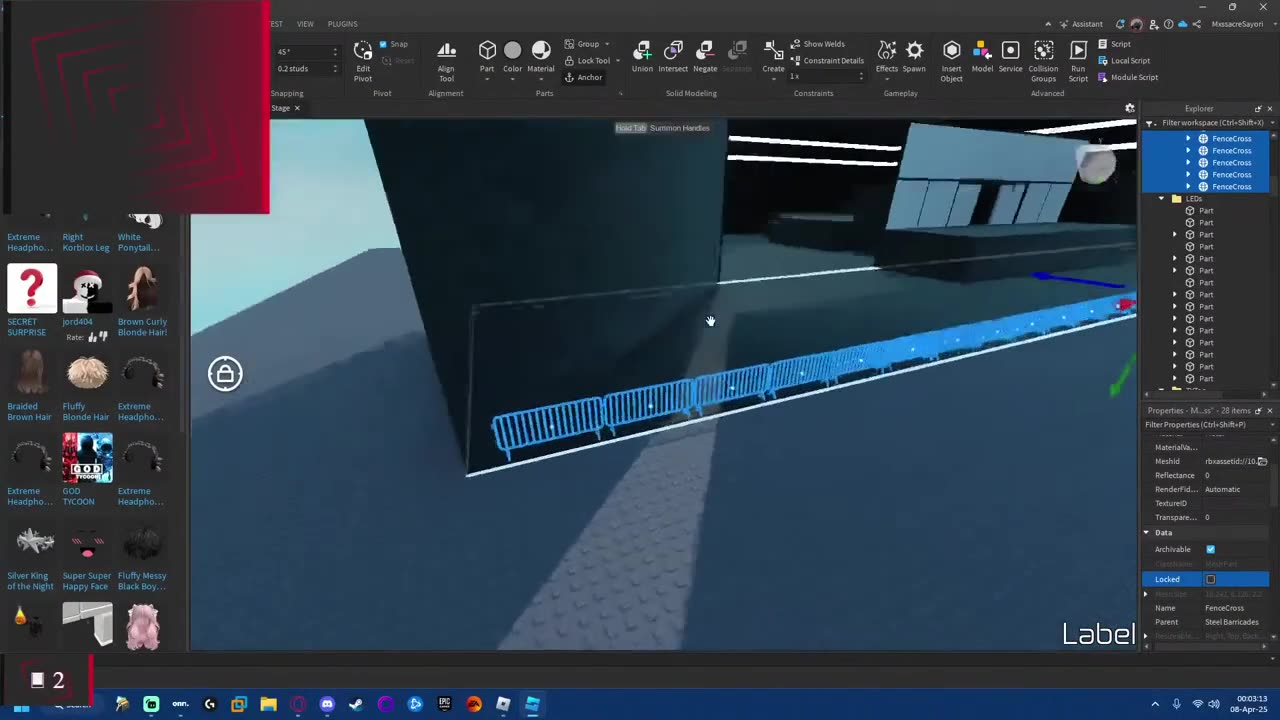Close the Stage tab
The height and width of the screenshot is (720, 1280).
(297, 108)
